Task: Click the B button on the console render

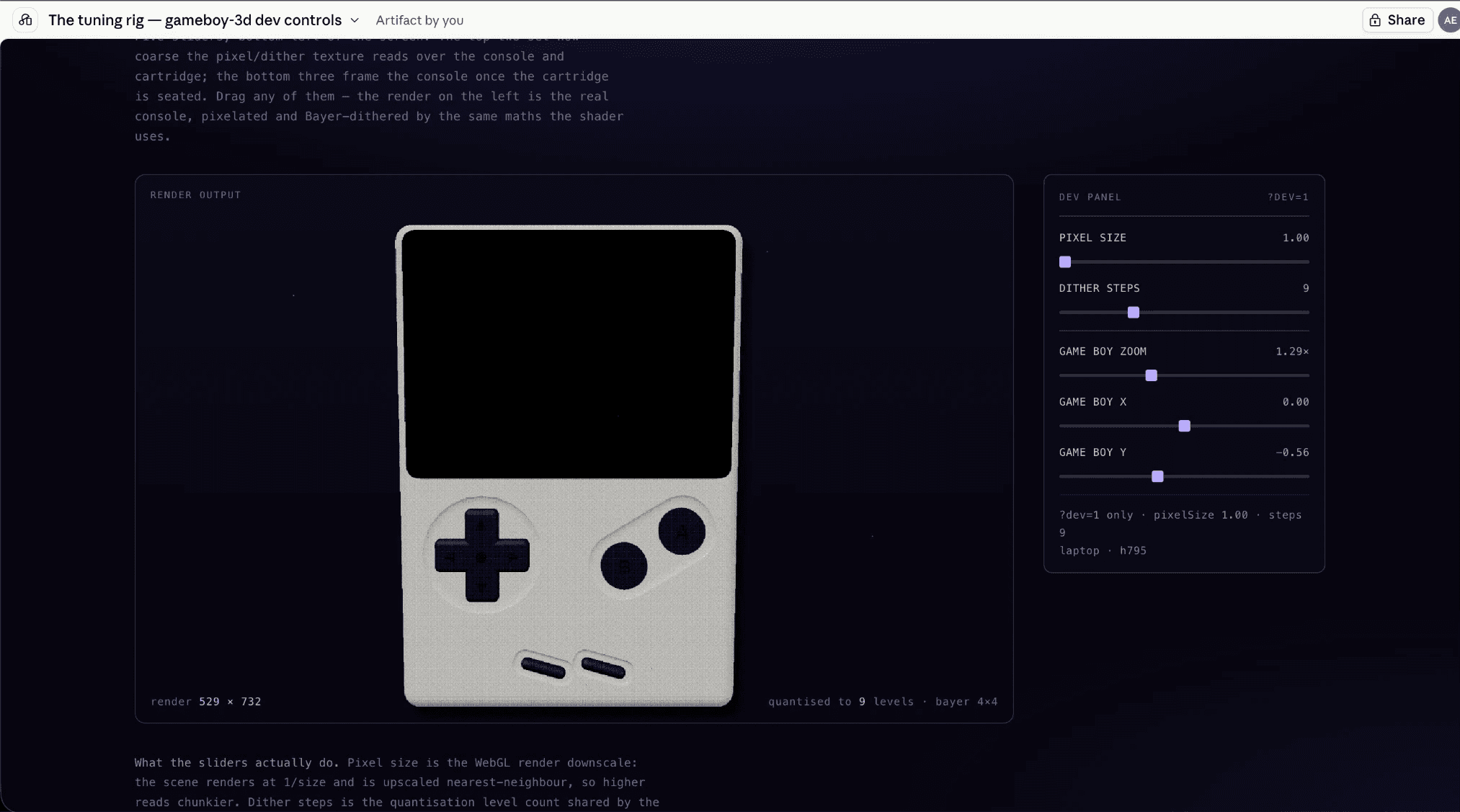Action: click(x=624, y=566)
